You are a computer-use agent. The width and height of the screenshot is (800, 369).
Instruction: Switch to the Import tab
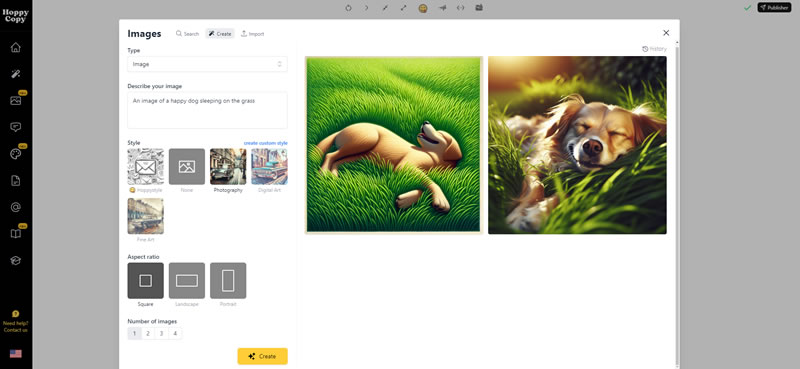pyautogui.click(x=253, y=34)
